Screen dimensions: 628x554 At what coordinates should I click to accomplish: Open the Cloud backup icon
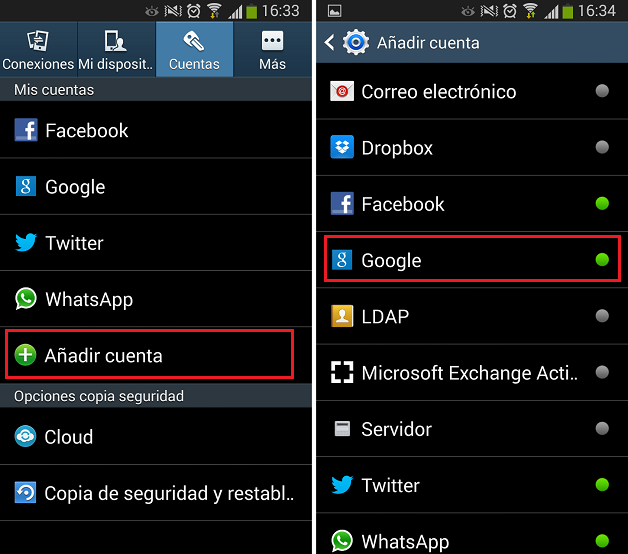(25, 436)
